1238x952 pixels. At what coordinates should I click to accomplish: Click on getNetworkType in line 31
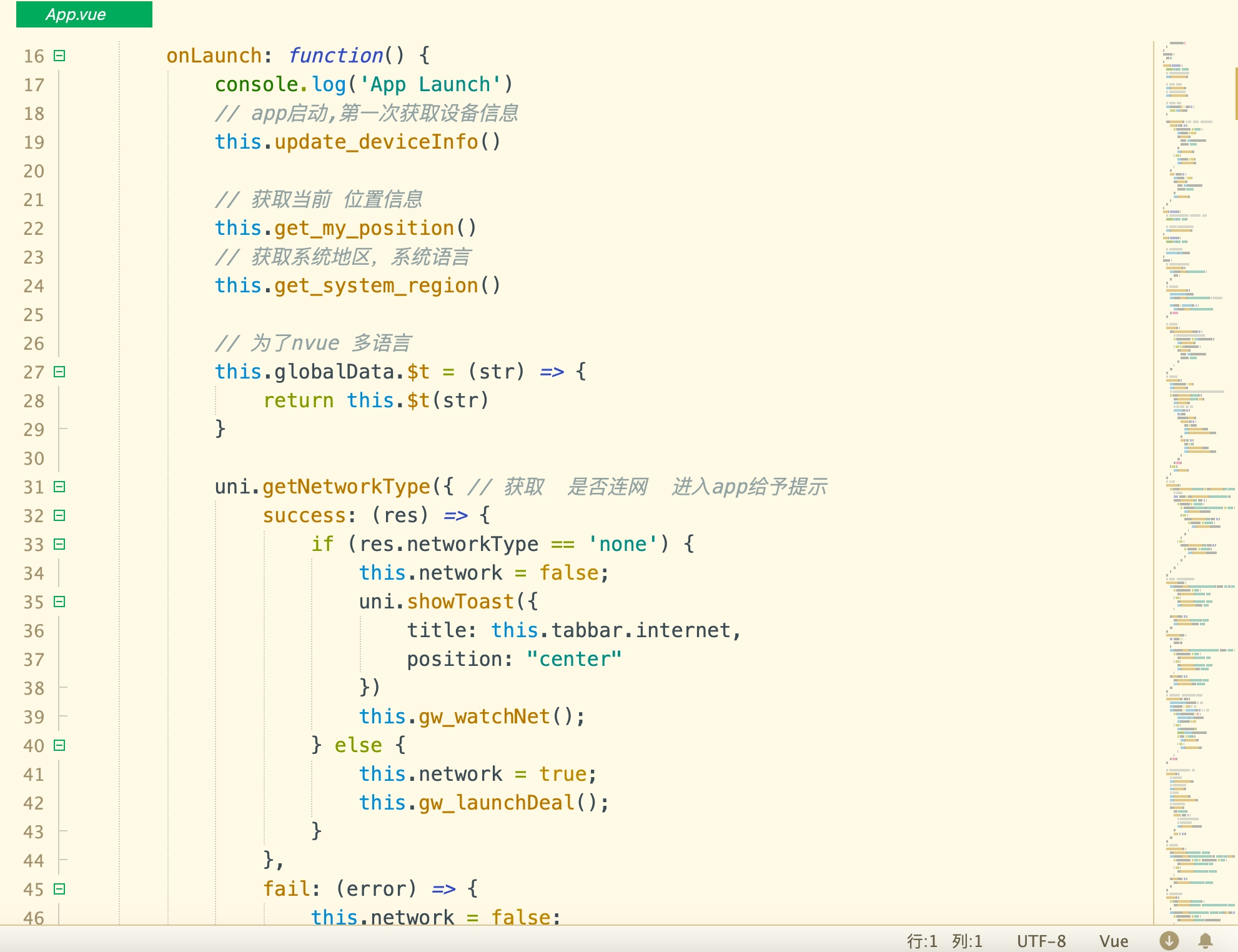pos(346,487)
